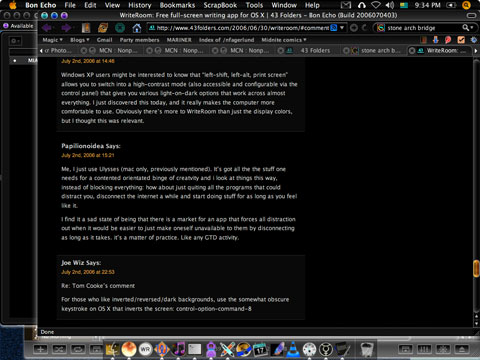Screen dimensions: 480x360
Task: Open the search engine chooser icon
Action: click(380, 28)
